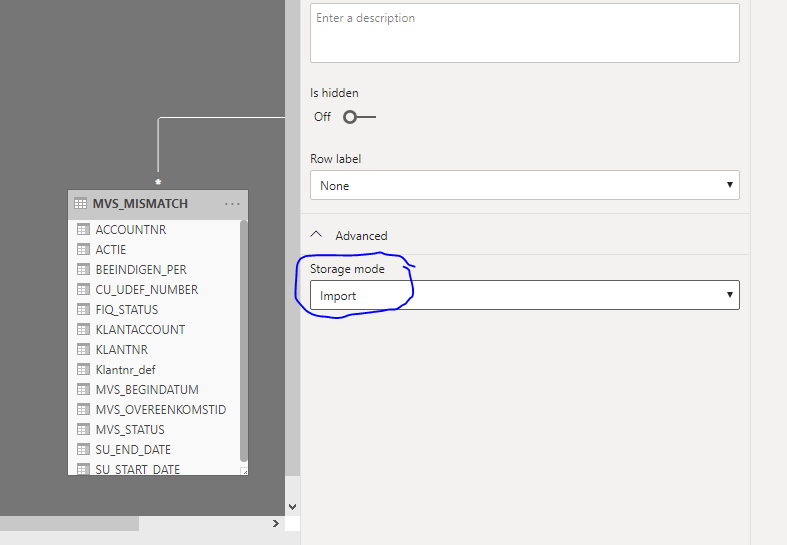Click column icon beside BEEINDIGEN_PER
This screenshot has height=545, width=787.
click(83, 269)
